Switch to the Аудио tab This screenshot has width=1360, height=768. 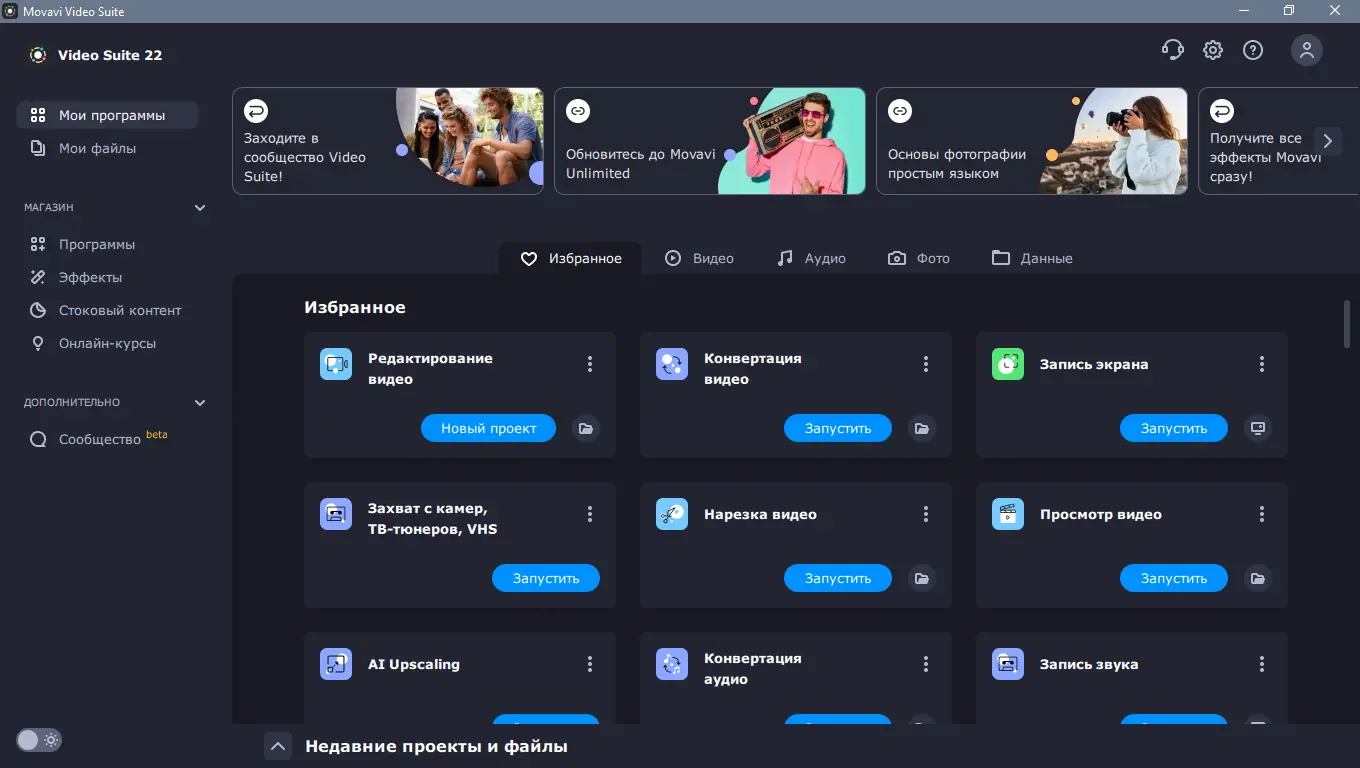tap(812, 258)
